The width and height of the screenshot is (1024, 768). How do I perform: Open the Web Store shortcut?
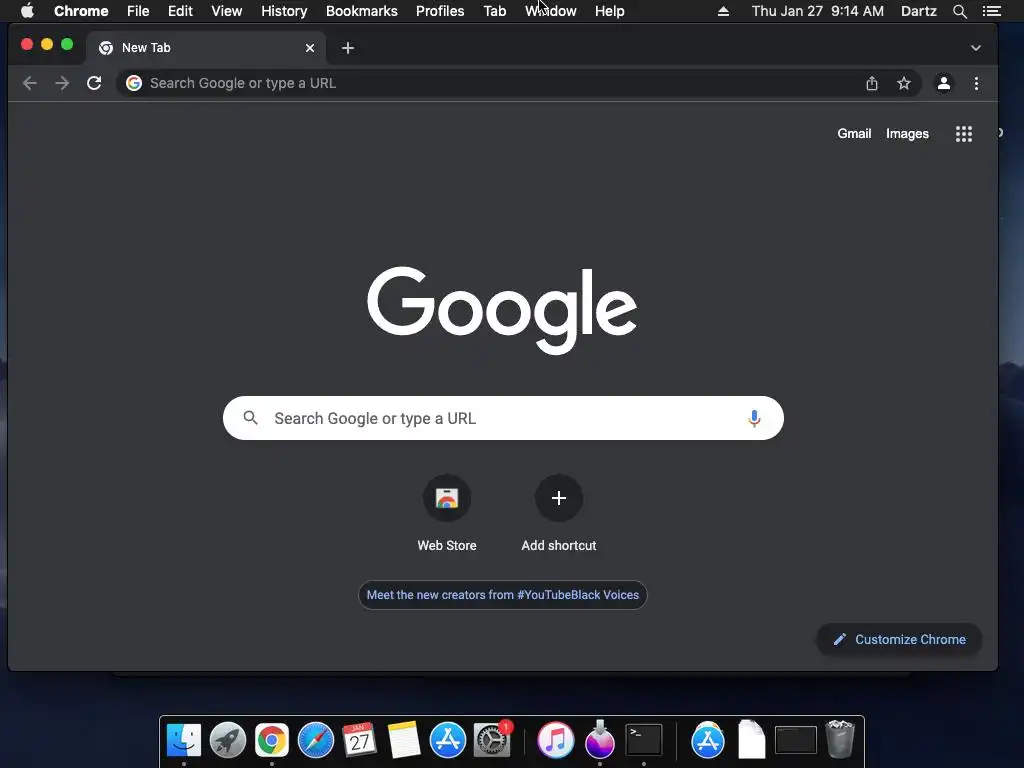[x=447, y=498]
